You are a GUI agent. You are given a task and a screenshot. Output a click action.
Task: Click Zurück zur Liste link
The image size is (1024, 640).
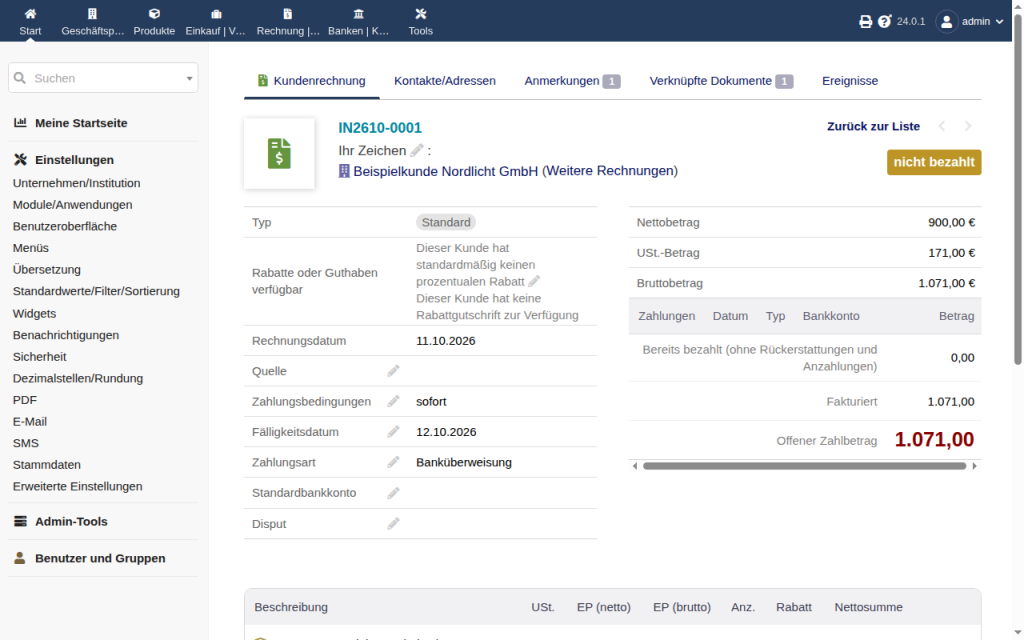[x=873, y=127]
